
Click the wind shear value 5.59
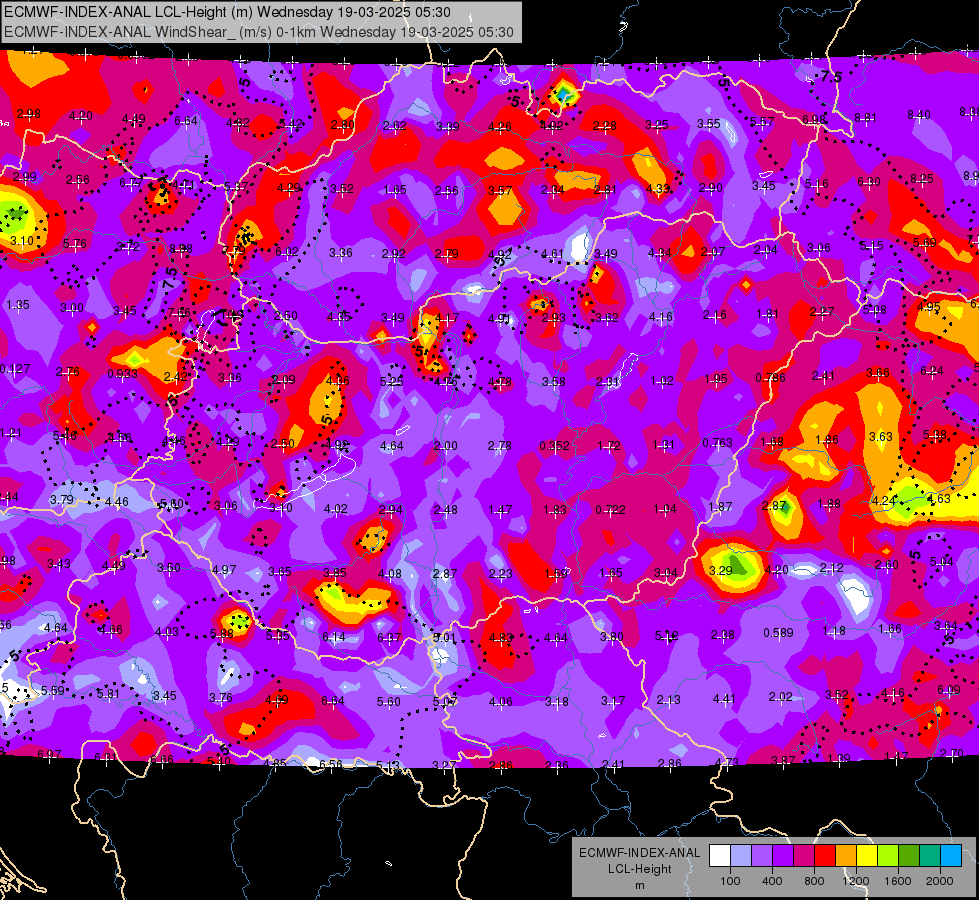52,690
